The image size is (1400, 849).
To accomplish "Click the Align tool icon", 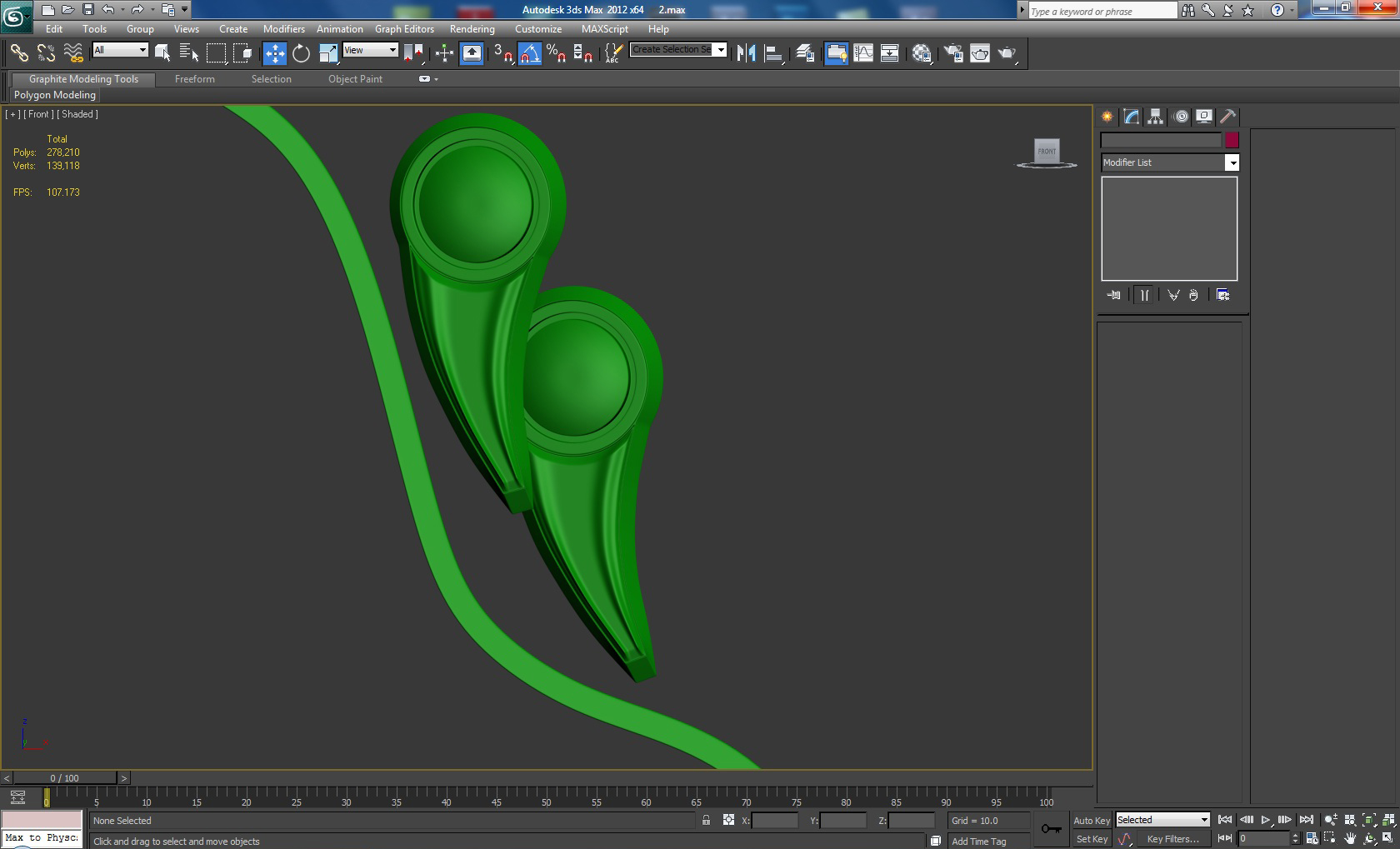I will [x=773, y=53].
